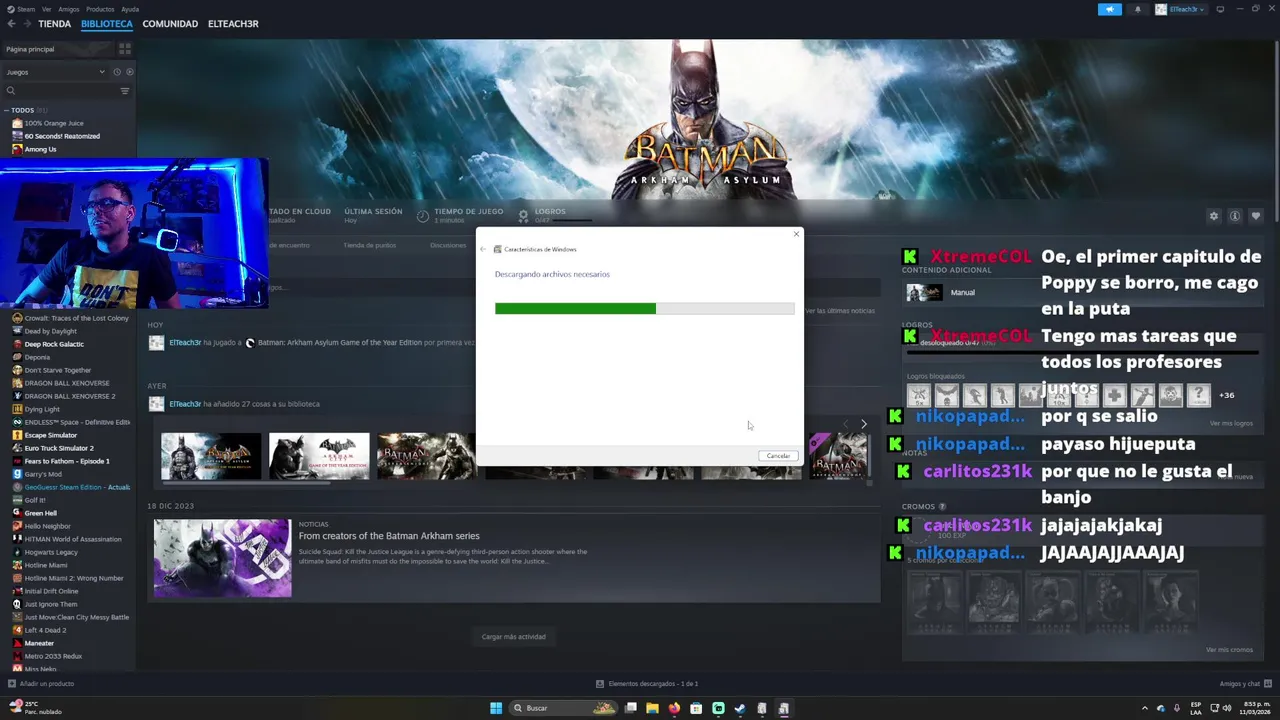
Task: Collapse the TODOS games category
Action: tap(7, 110)
